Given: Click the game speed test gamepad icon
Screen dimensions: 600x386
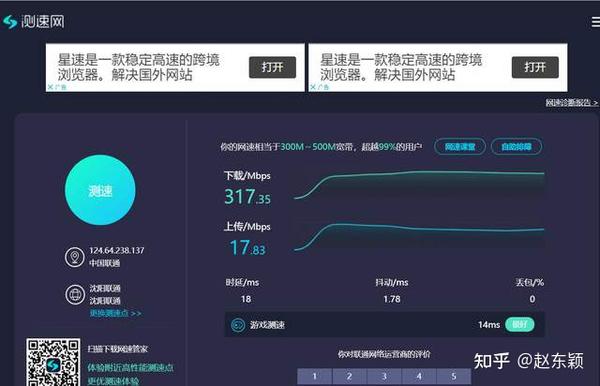Looking at the screenshot, I should pyautogui.click(x=238, y=325).
